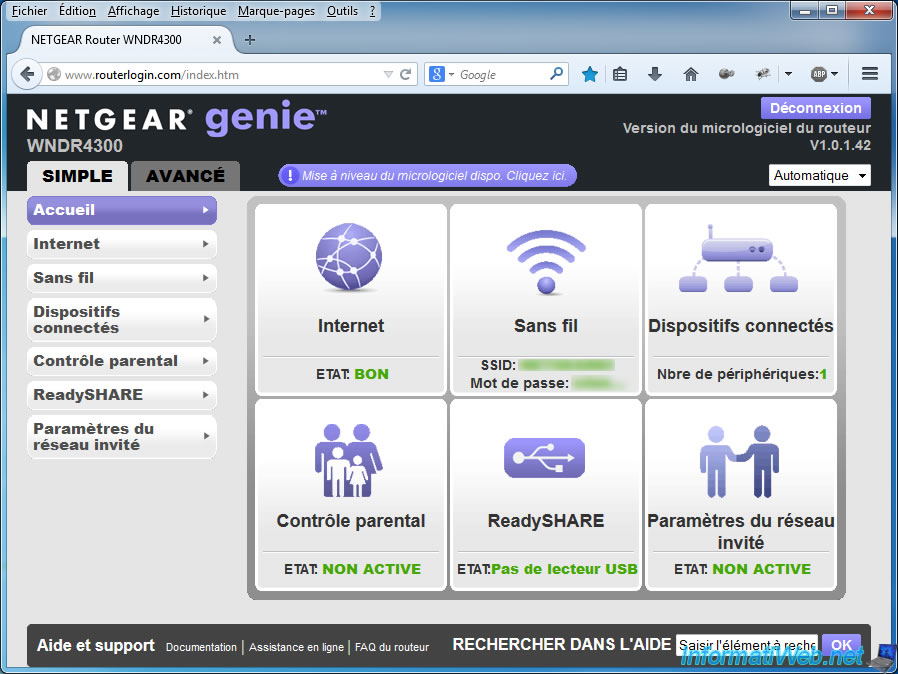Select Paramètres du réseau invité in sidebar
The height and width of the screenshot is (674, 898).
point(122,436)
